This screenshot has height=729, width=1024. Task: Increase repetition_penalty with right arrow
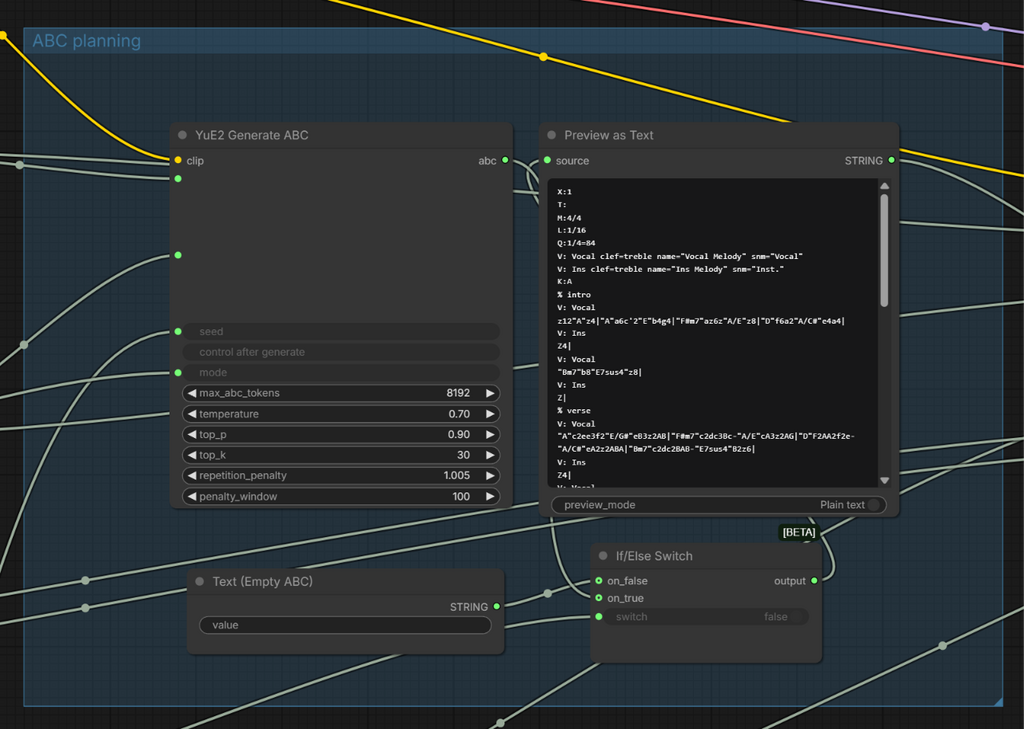tap(490, 476)
